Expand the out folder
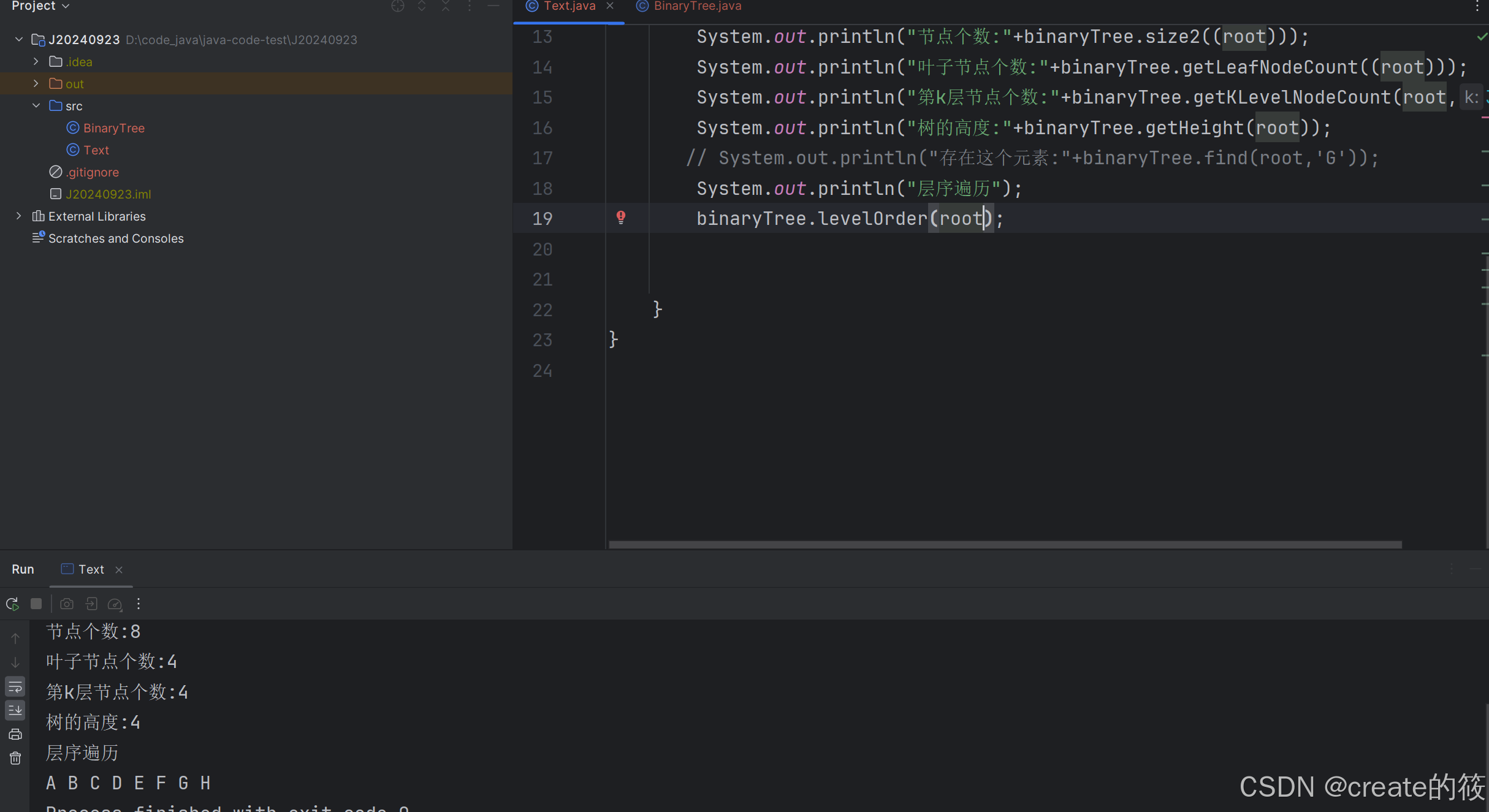Screen dimensions: 1489x812 pyautogui.click(x=36, y=83)
